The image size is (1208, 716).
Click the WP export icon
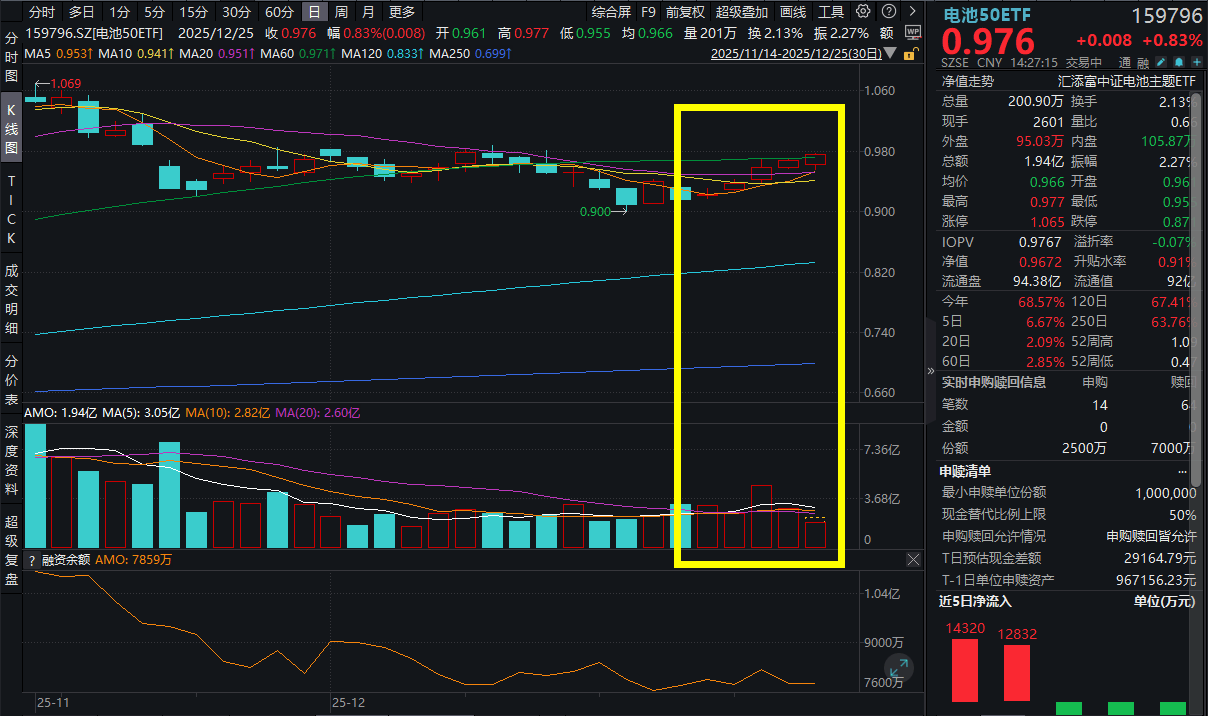(912, 32)
